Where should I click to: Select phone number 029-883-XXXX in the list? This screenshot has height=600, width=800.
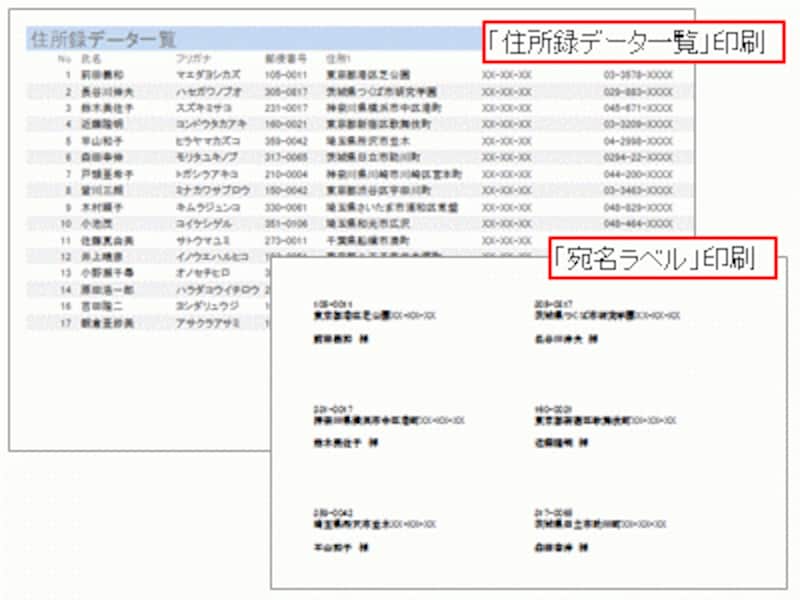638,92
